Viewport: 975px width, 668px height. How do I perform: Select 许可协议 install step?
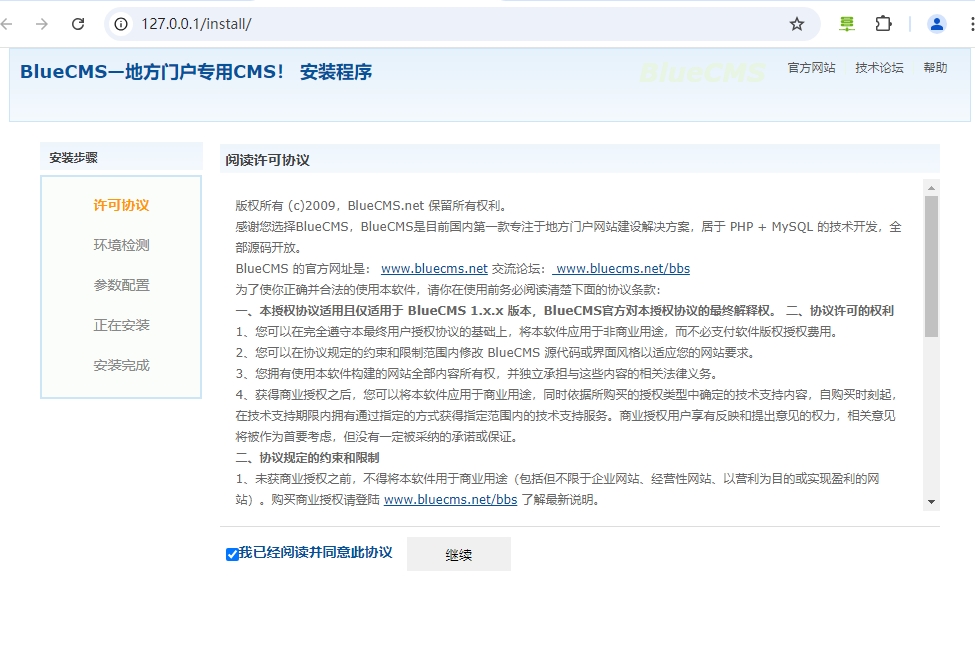tap(121, 205)
